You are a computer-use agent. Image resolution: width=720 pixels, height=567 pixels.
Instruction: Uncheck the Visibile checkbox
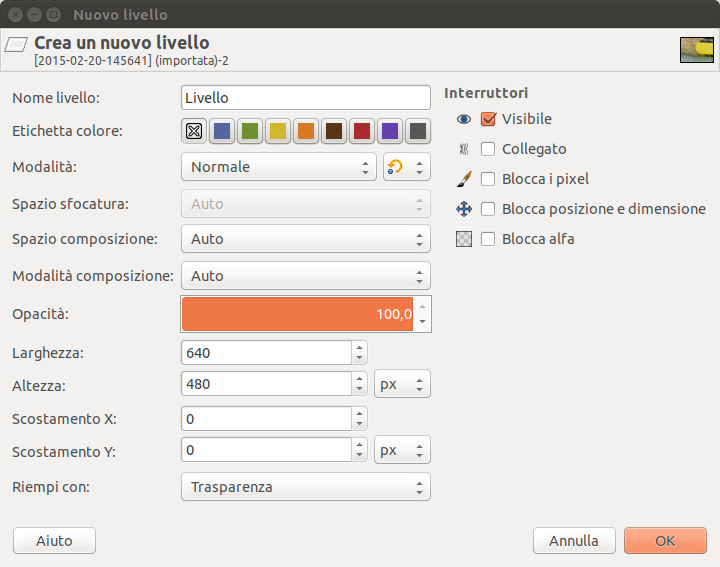coord(488,119)
